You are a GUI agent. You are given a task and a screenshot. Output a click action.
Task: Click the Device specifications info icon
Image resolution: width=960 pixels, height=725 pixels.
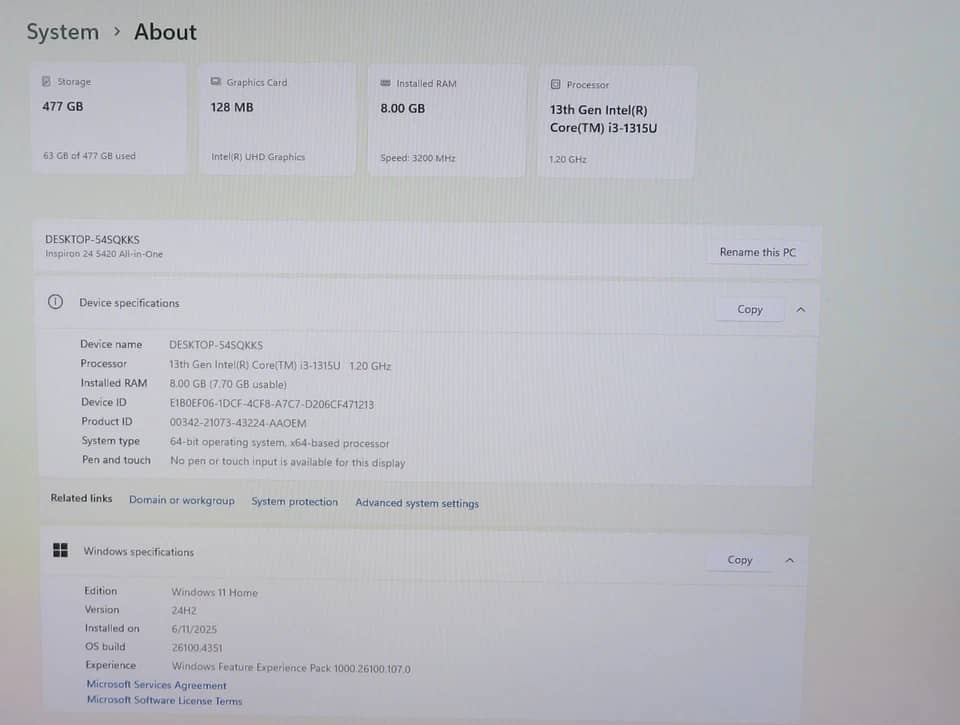pos(55,302)
